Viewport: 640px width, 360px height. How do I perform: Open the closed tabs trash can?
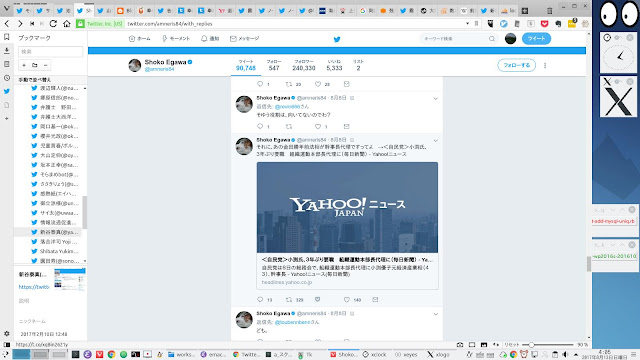(550, 11)
